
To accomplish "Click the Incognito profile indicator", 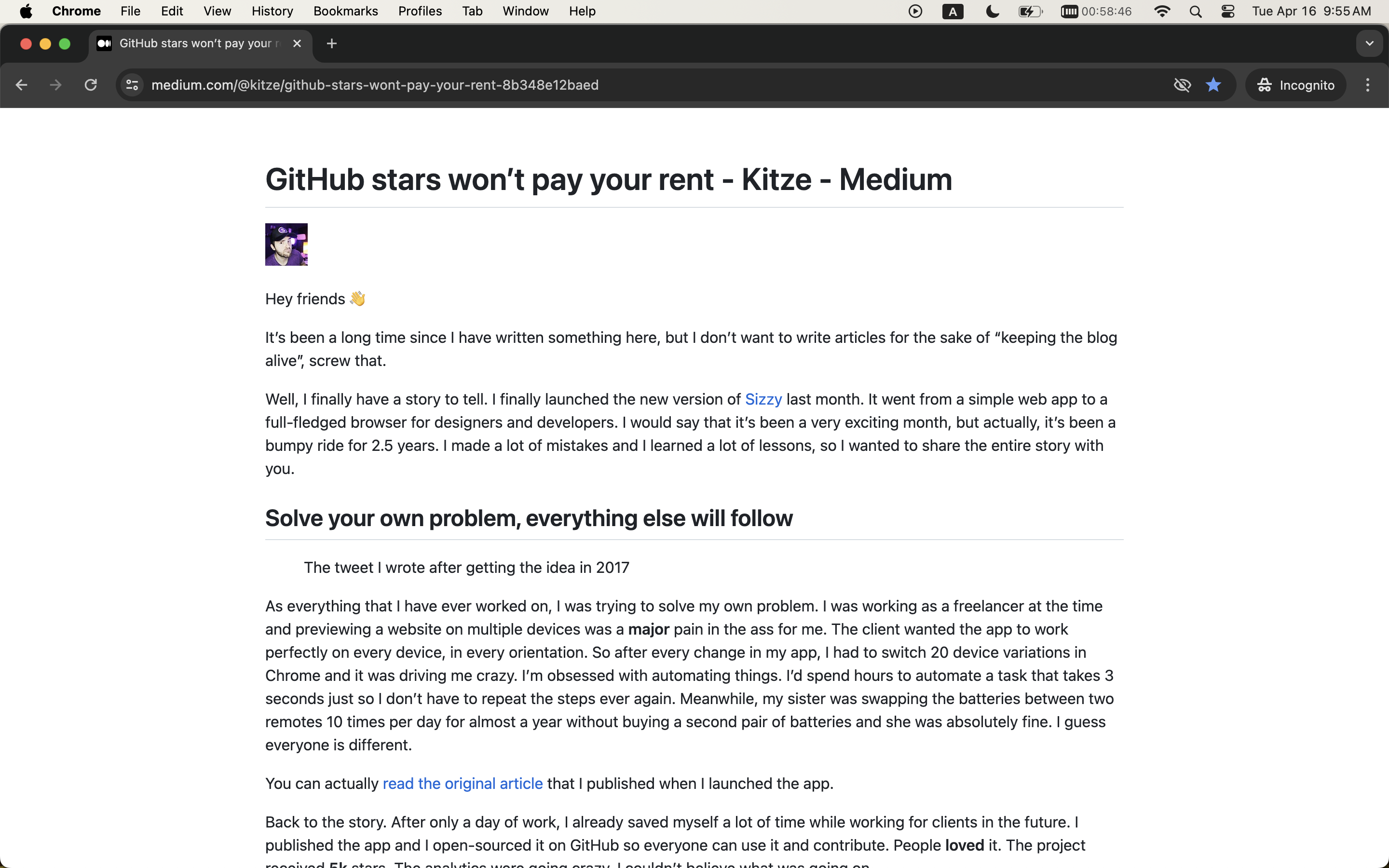I will 1295,85.
